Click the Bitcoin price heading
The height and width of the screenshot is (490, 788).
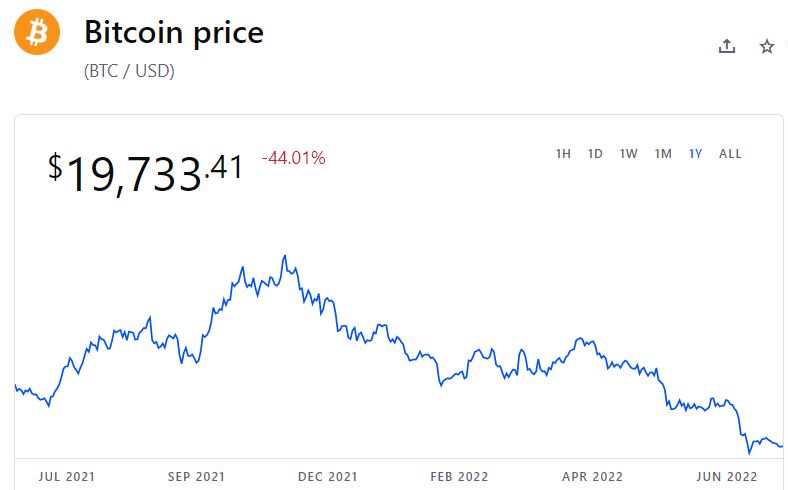(174, 33)
